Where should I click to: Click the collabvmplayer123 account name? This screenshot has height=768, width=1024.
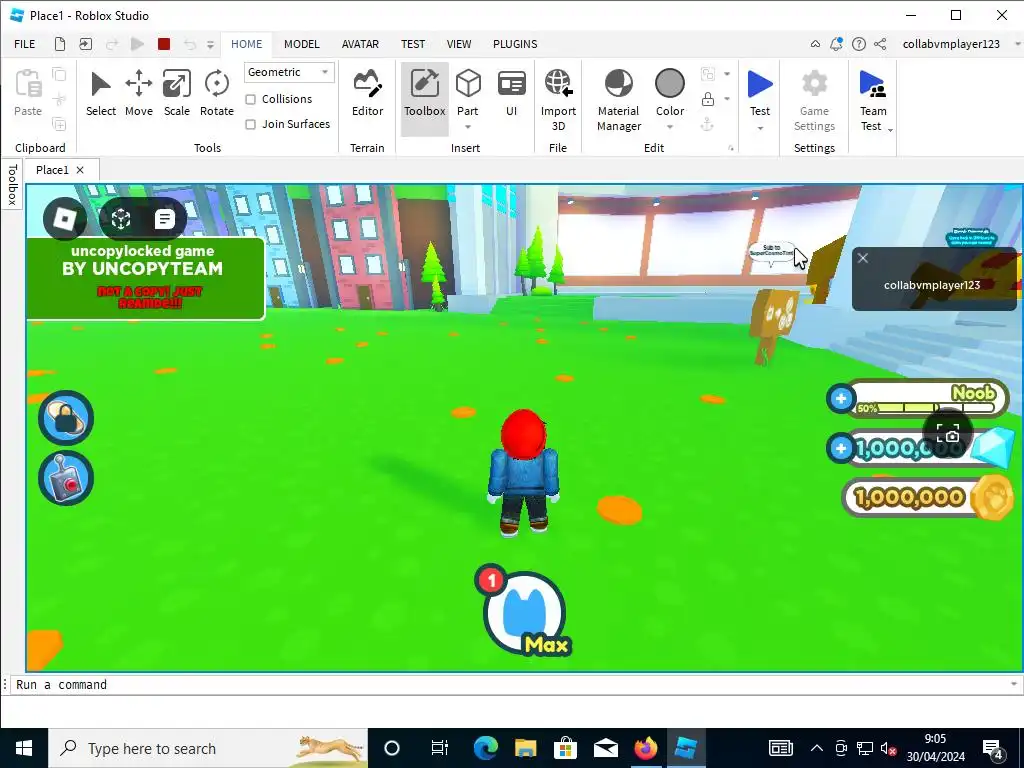(x=951, y=44)
